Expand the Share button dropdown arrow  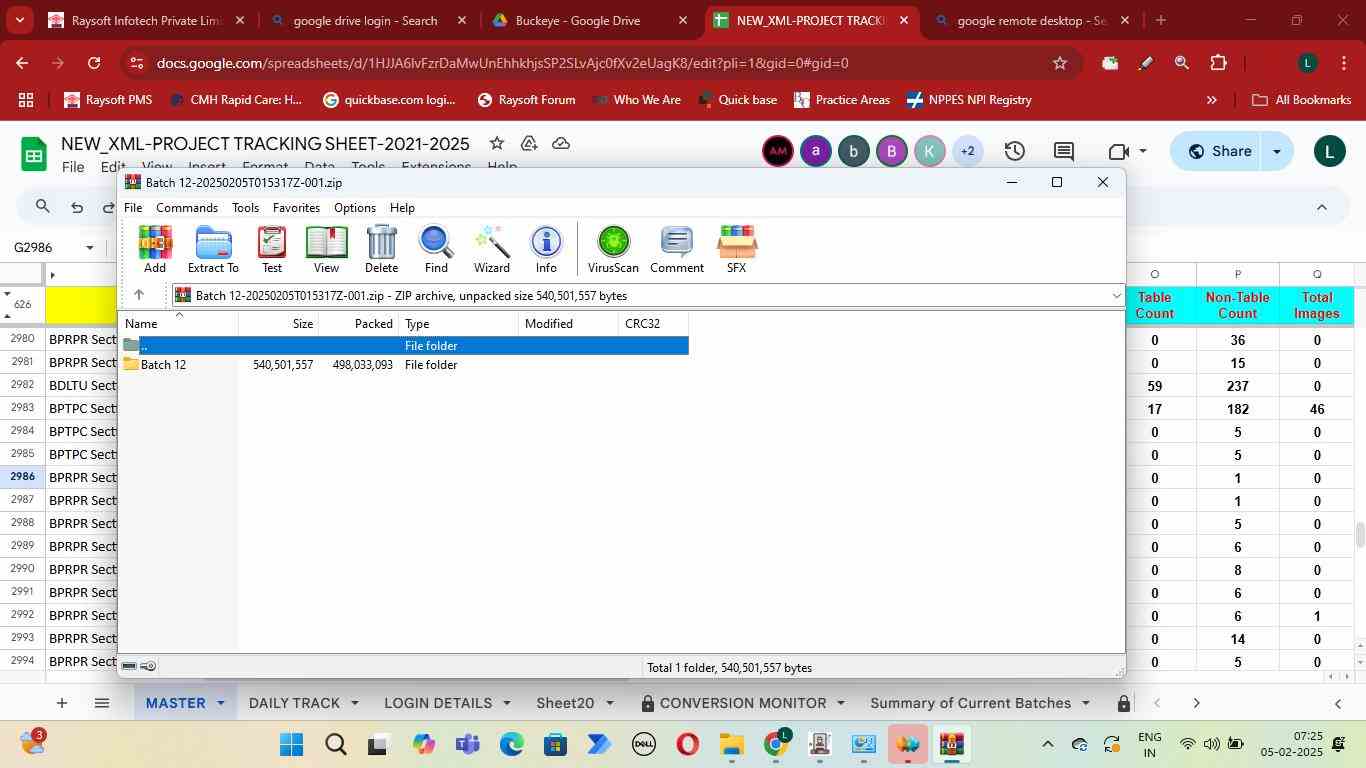click(1277, 152)
